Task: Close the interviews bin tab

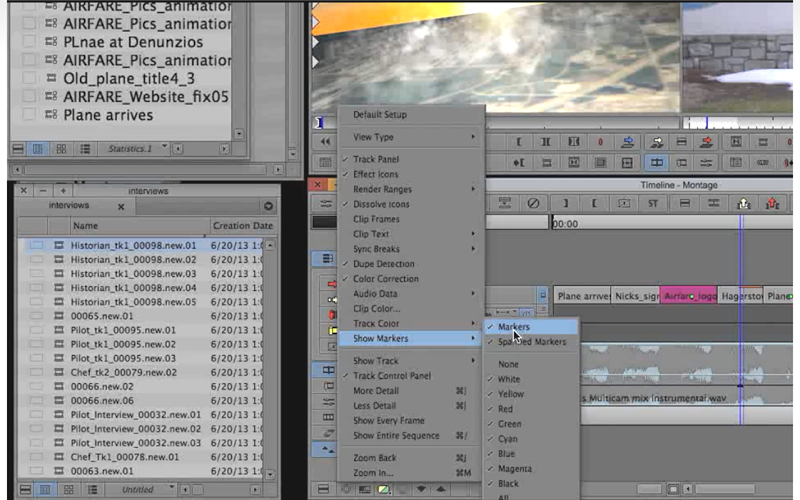Action: tap(121, 206)
